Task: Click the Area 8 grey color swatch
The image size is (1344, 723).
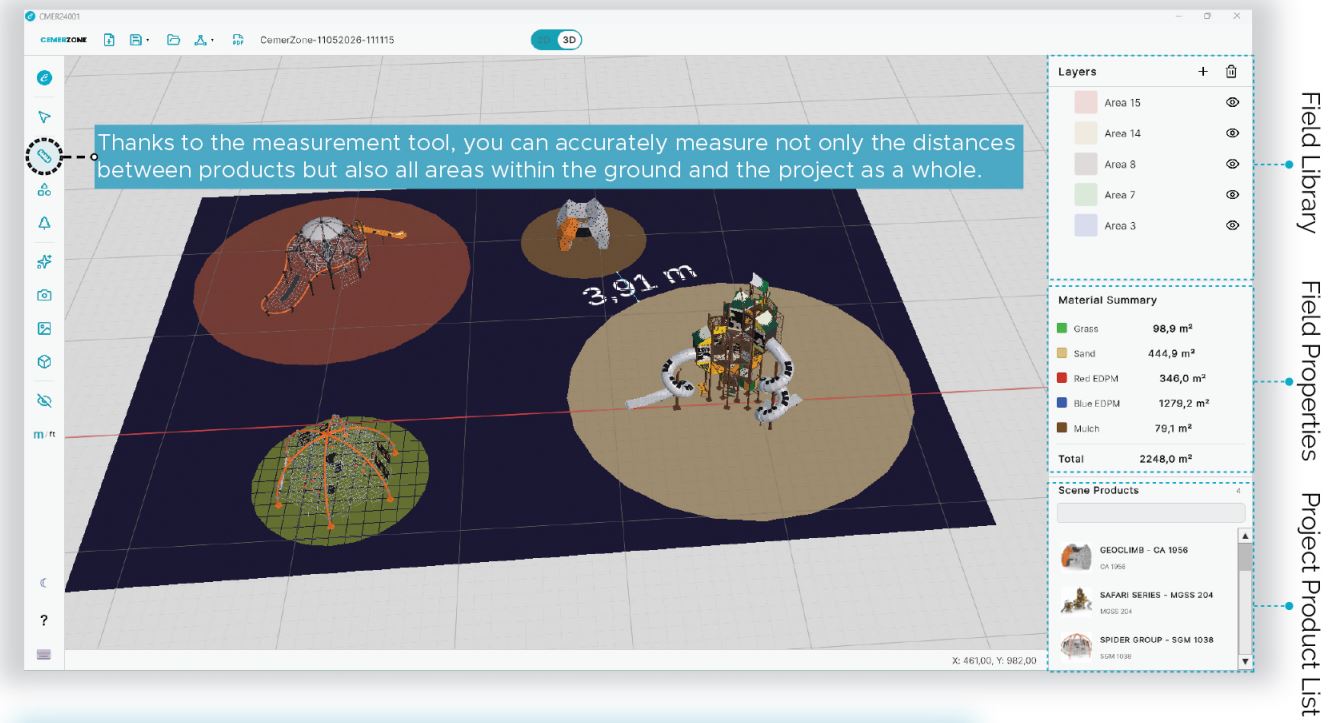Action: click(x=1086, y=164)
